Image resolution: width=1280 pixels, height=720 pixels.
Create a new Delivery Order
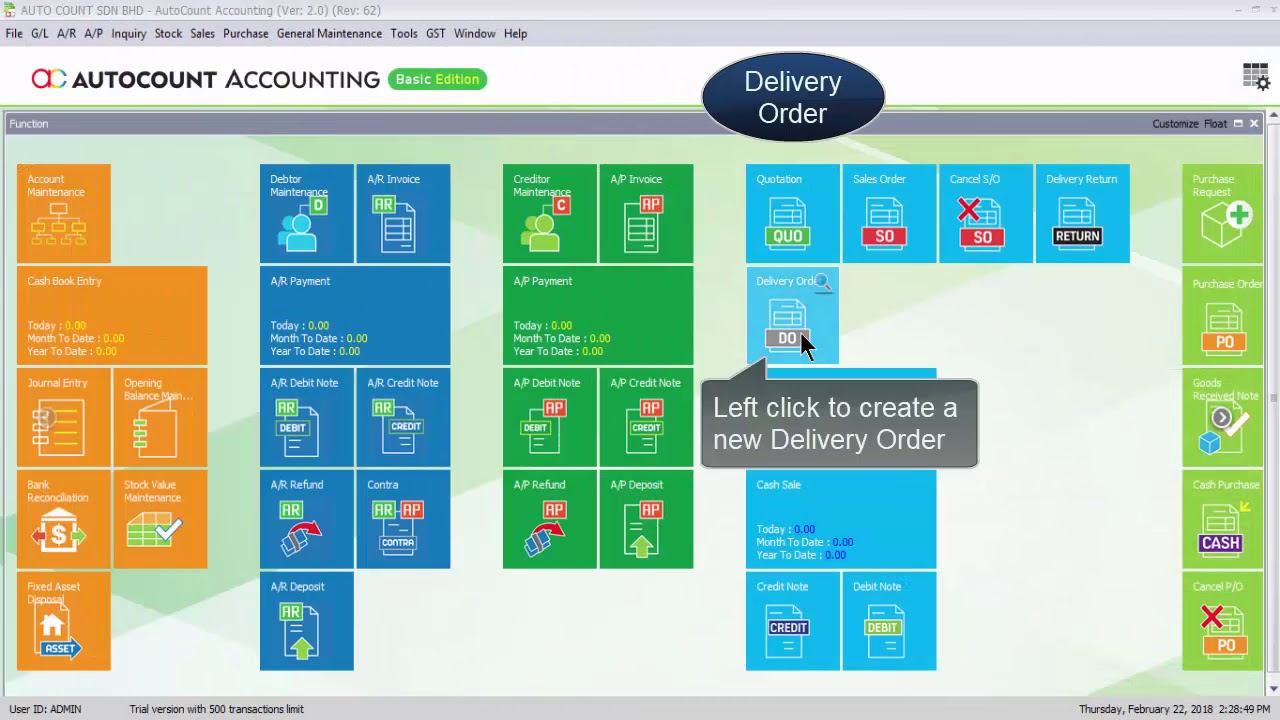tap(793, 316)
